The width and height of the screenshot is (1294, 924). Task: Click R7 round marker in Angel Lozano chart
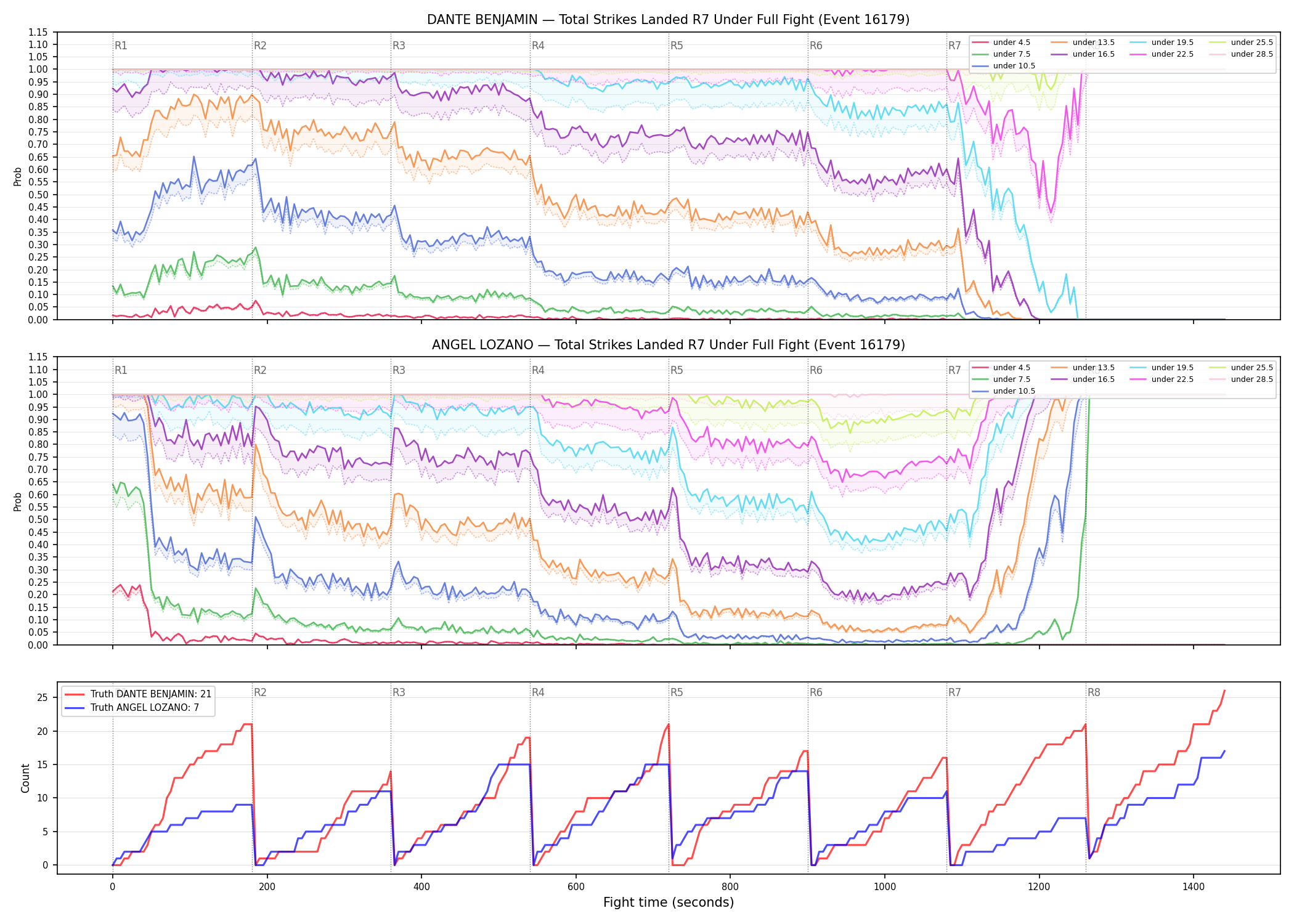[x=954, y=370]
